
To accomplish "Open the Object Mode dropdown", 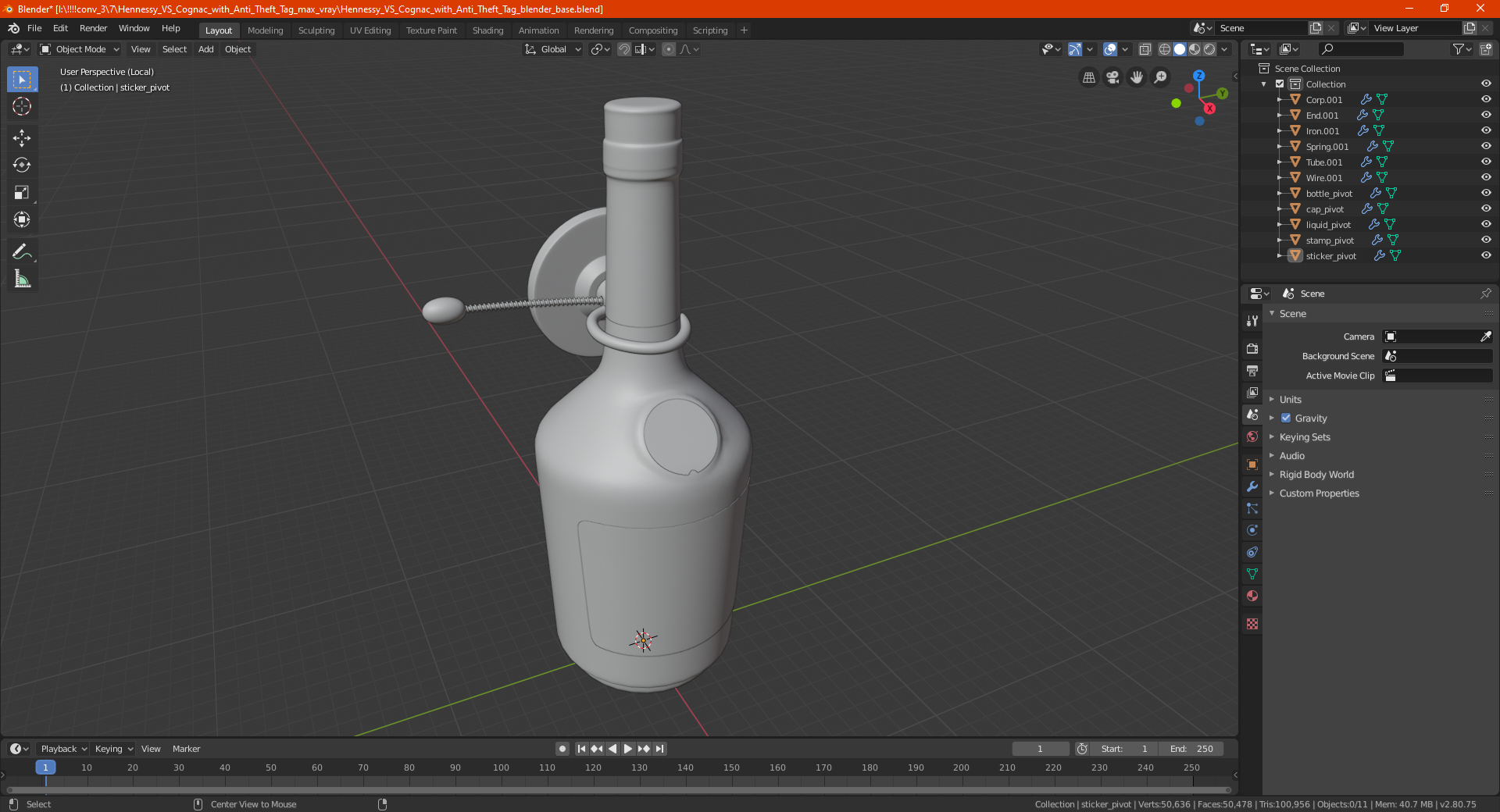I will click(x=80, y=49).
